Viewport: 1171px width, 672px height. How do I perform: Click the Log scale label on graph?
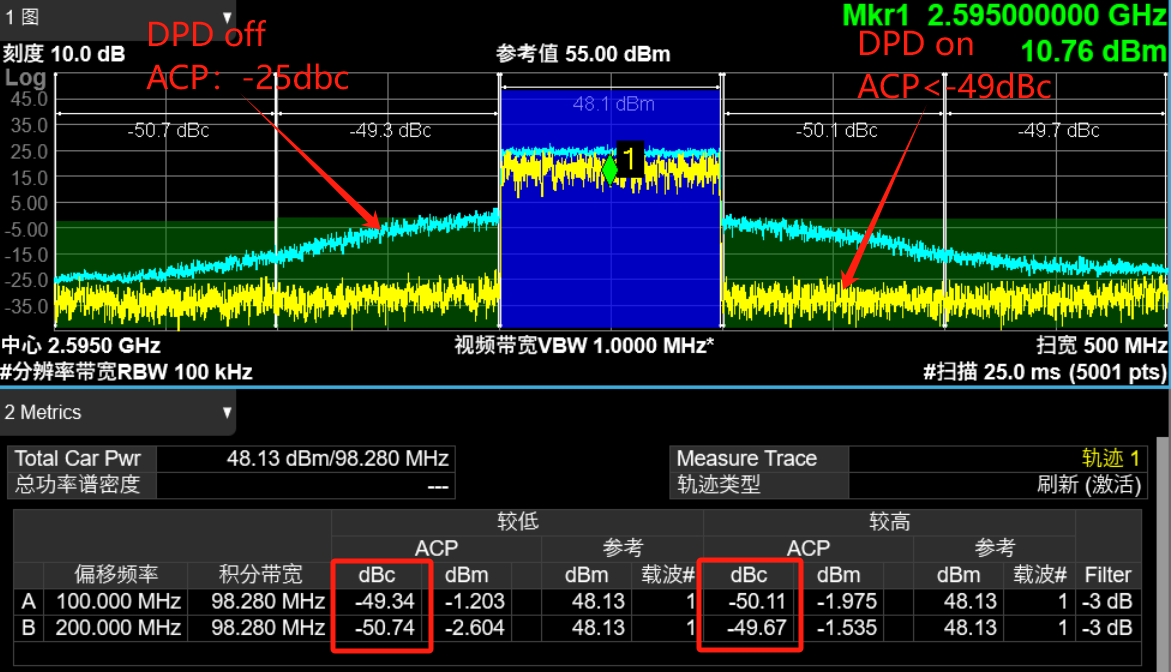coord(26,78)
